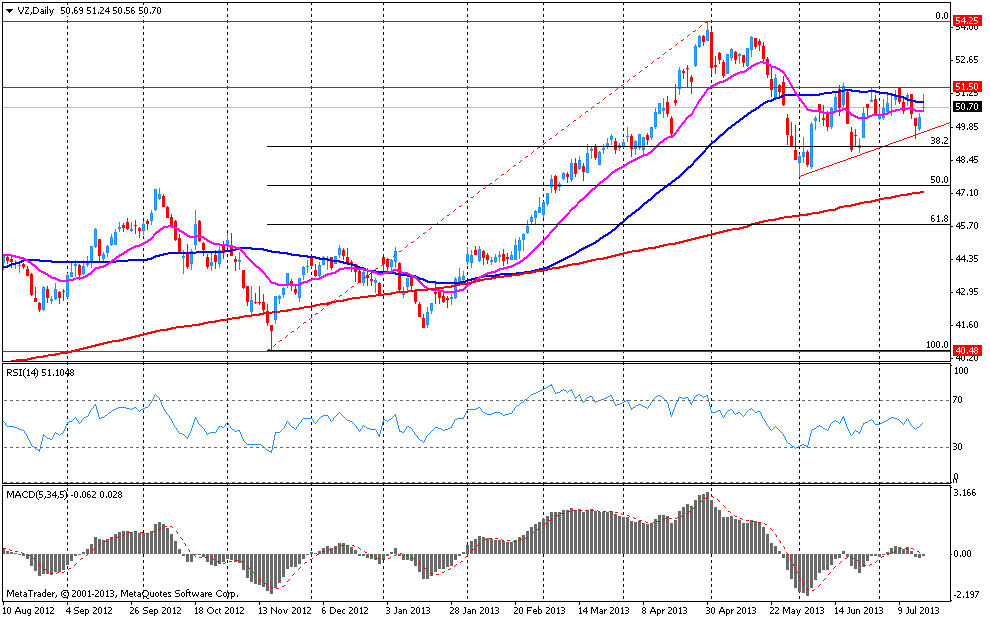Screen dimensions: 990x619
Task: Select the Fibonacci 50.0 level label
Action: pos(939,180)
